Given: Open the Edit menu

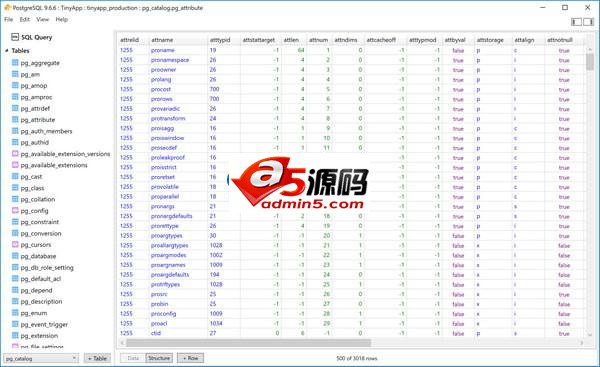Looking at the screenshot, I should coord(24,19).
